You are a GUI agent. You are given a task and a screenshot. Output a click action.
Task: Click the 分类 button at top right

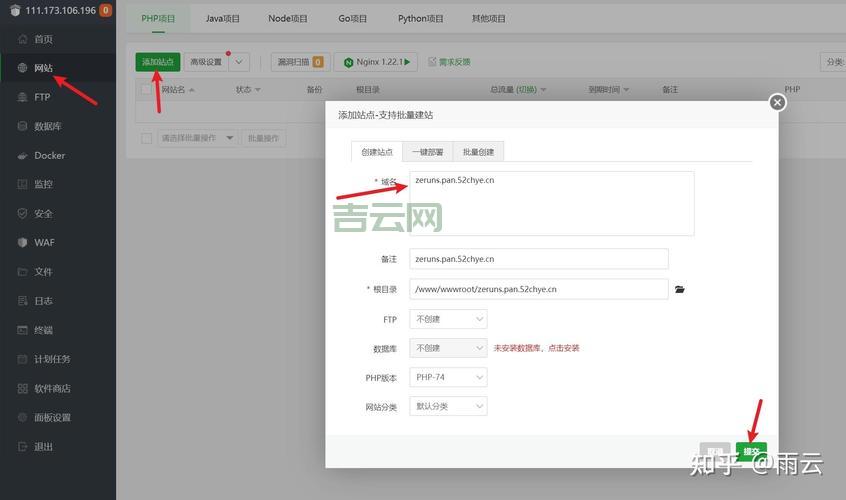(x=833, y=62)
